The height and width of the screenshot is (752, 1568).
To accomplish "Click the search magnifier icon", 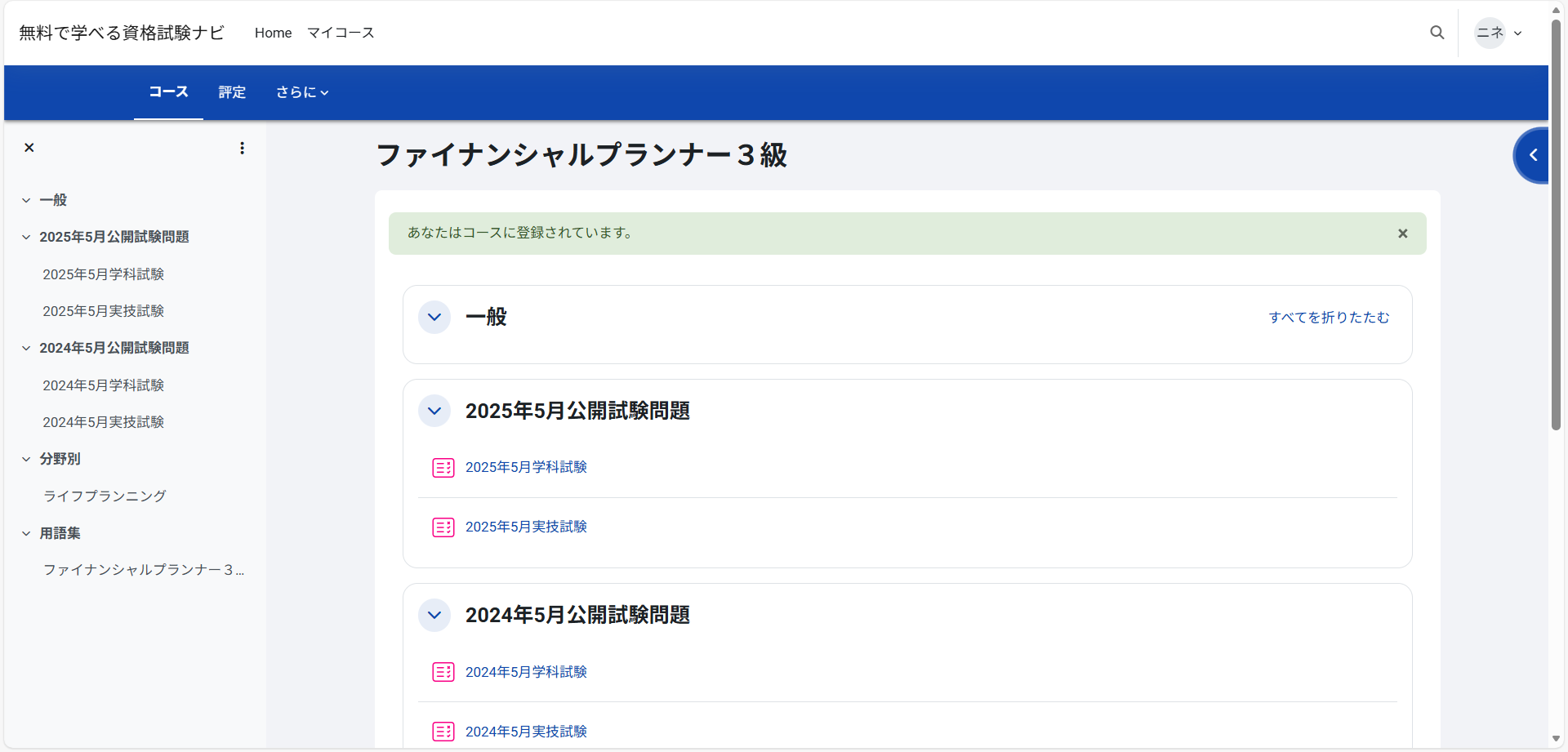I will [x=1437, y=33].
